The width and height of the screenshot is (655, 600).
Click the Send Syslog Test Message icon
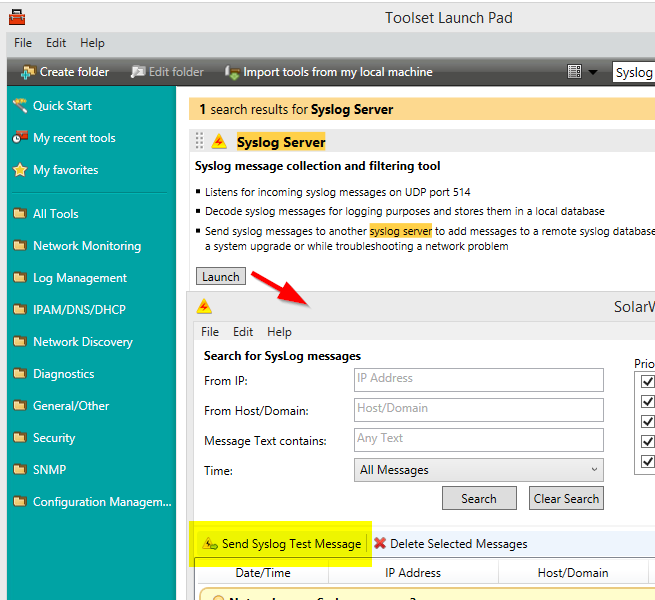[210, 544]
